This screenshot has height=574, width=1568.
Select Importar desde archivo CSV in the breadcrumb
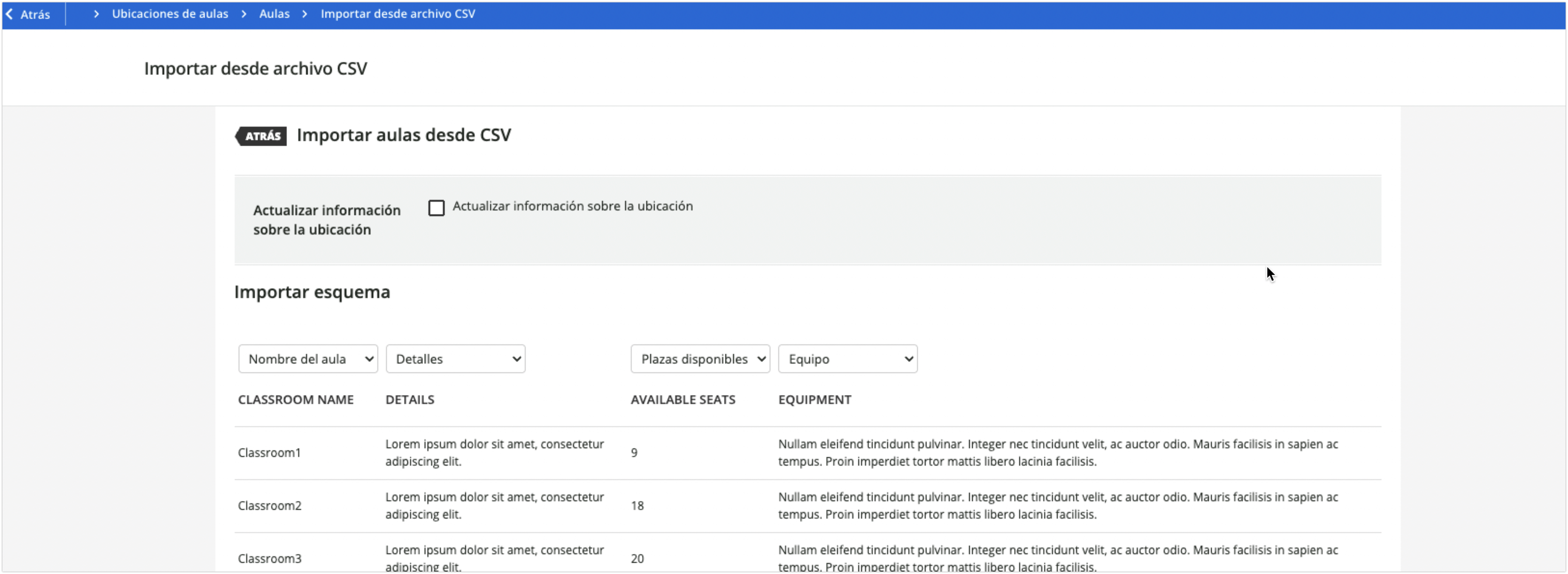coord(398,13)
